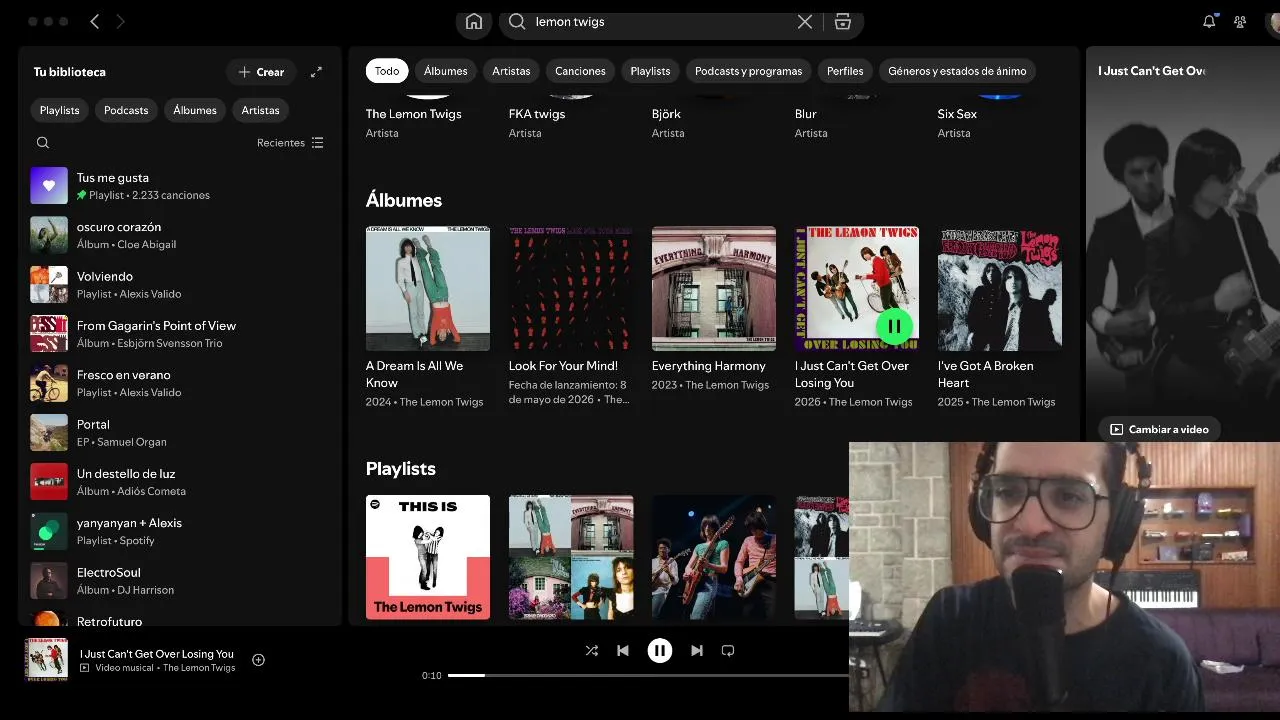Open oscuro corazón album in library
The height and width of the screenshot is (720, 1280).
180,235
